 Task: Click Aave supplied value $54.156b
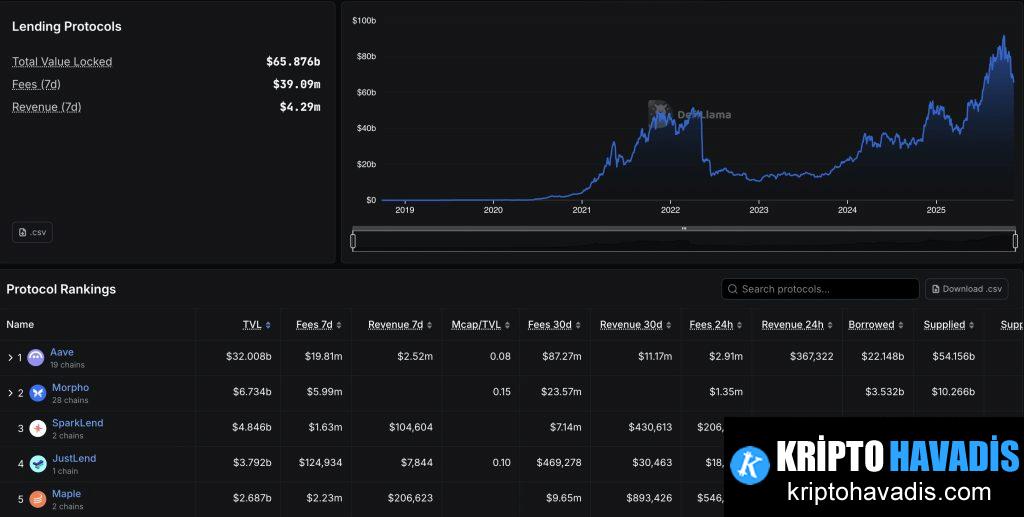click(x=953, y=356)
